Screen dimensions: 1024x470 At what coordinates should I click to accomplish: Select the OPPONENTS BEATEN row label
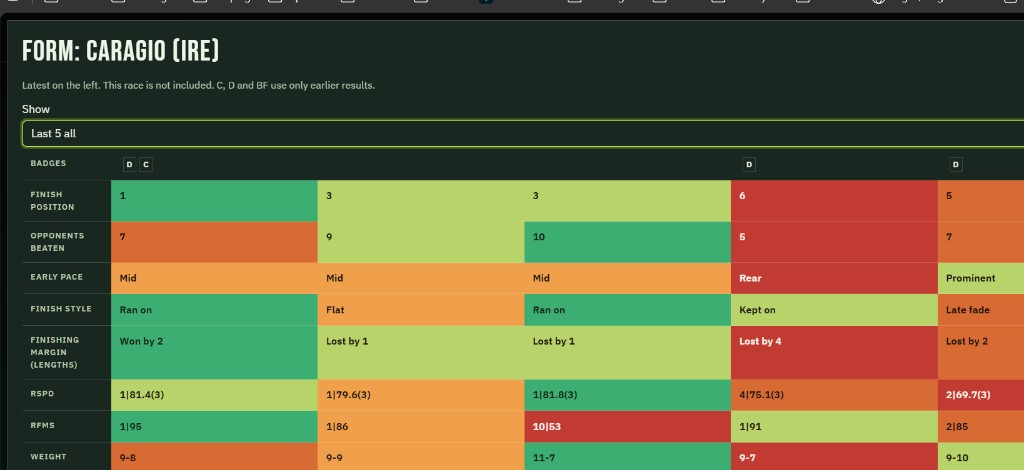coord(57,242)
